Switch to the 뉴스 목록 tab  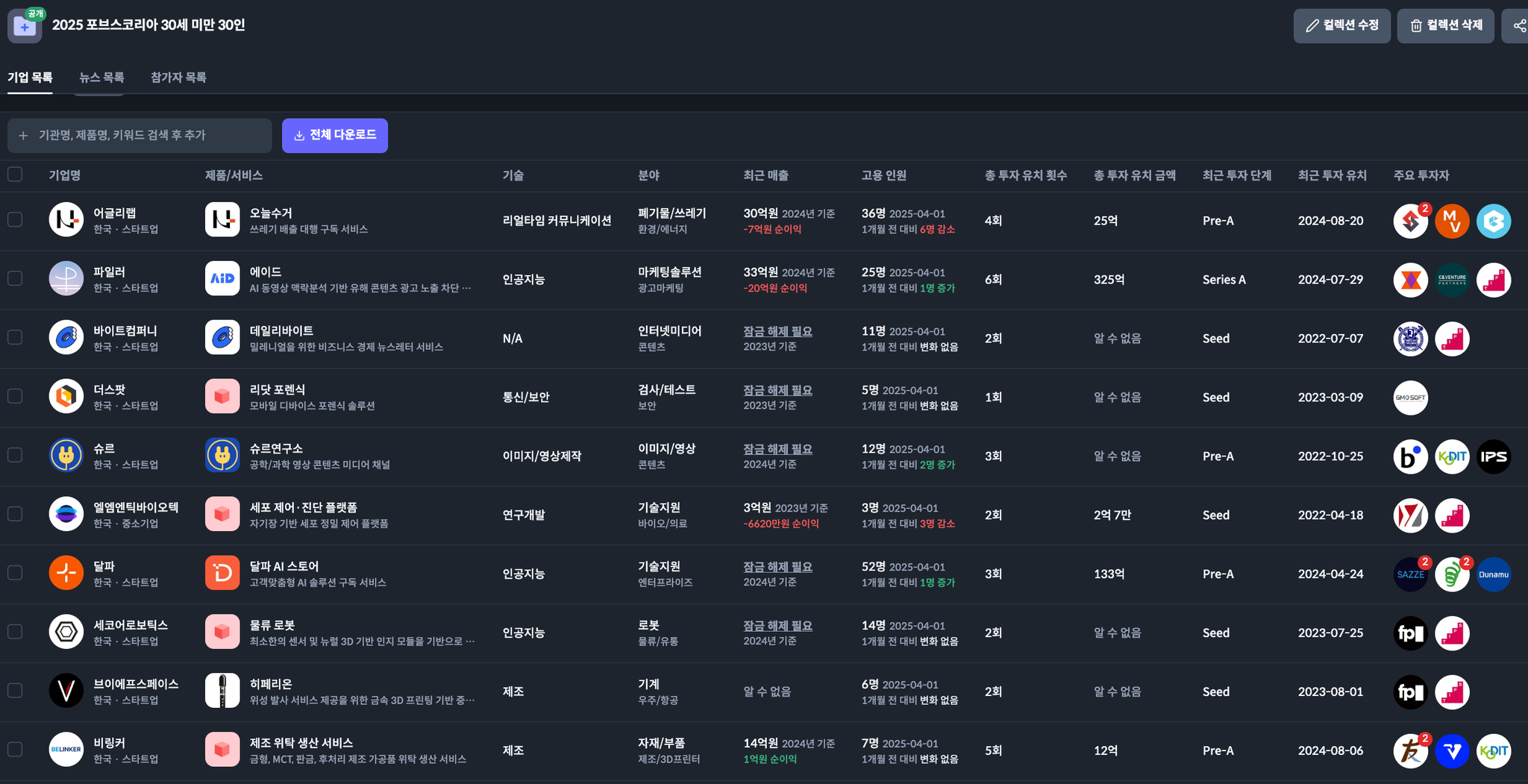click(x=101, y=78)
